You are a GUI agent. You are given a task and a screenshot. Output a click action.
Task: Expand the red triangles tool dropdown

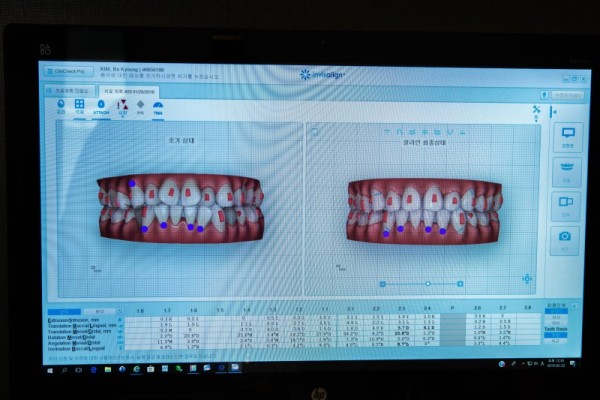click(x=122, y=115)
